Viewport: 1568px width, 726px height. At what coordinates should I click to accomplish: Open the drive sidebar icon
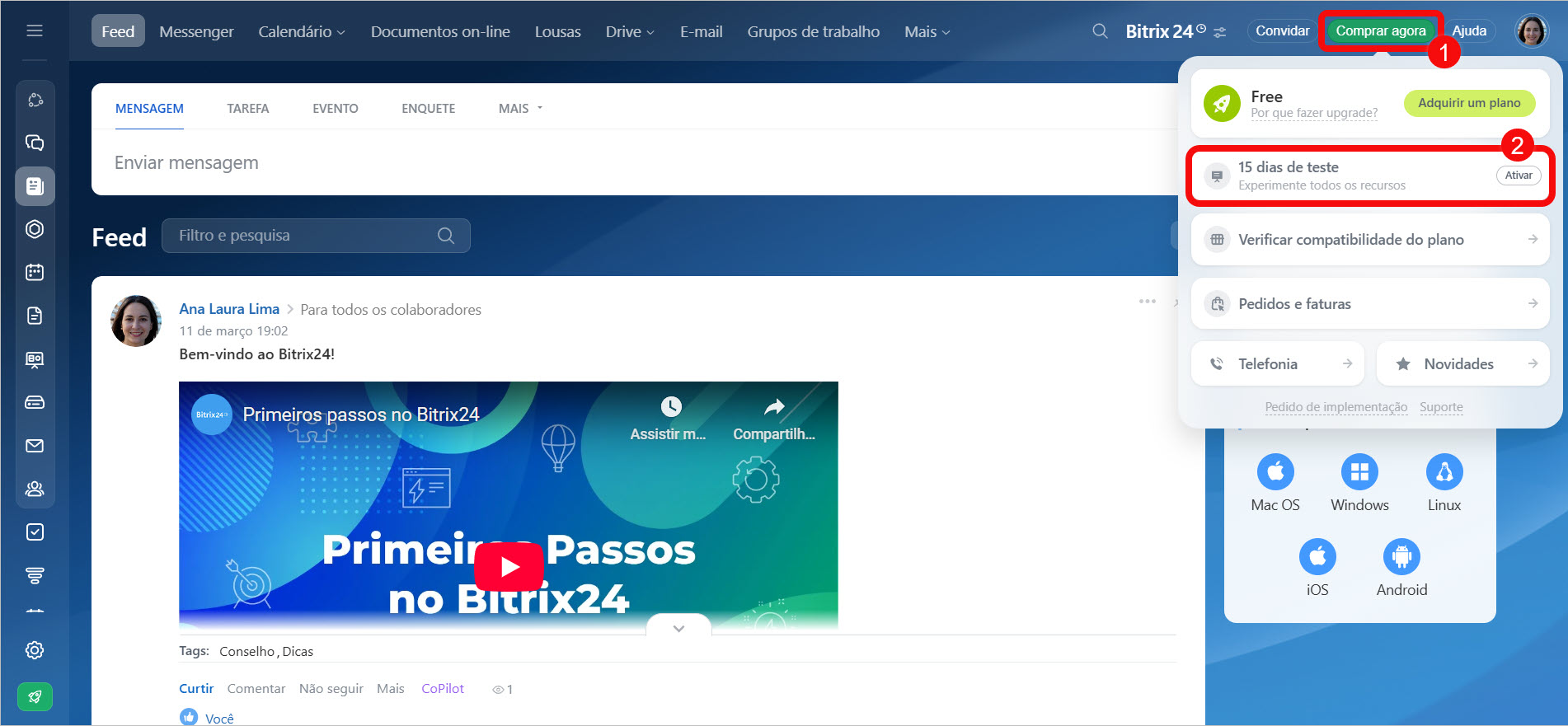coord(35,402)
